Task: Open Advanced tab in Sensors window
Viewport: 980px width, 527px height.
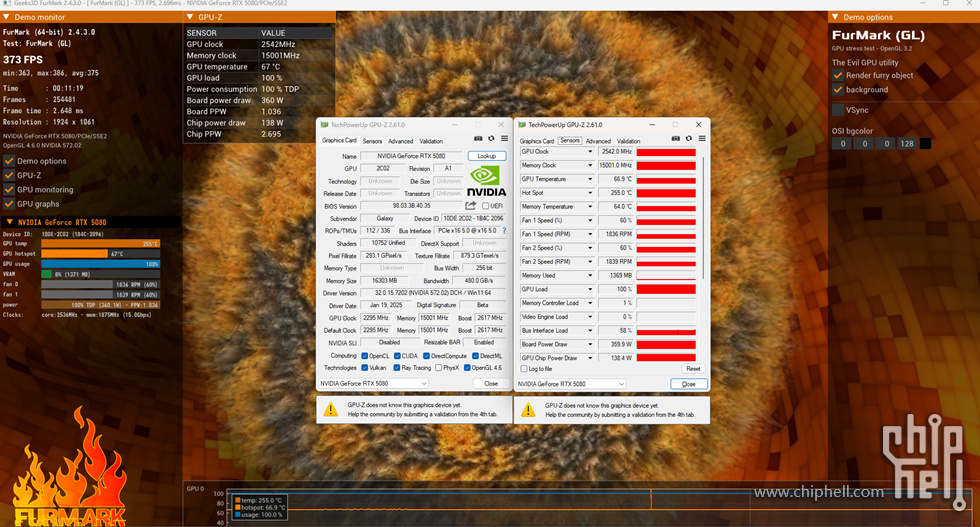Action: coord(598,141)
